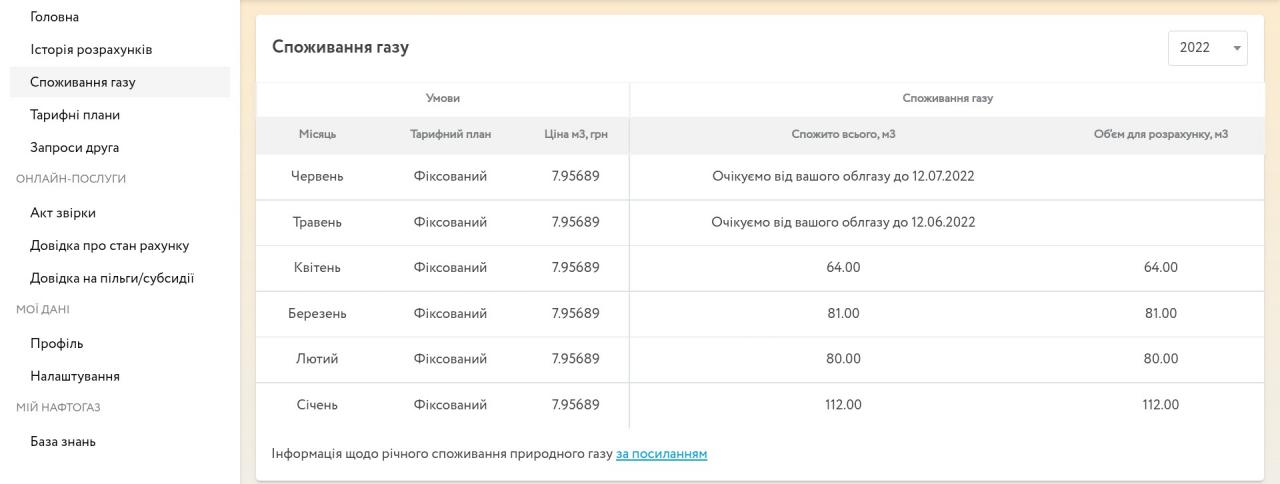Click the Тарифний план column header
The image size is (1280, 484).
click(450, 135)
